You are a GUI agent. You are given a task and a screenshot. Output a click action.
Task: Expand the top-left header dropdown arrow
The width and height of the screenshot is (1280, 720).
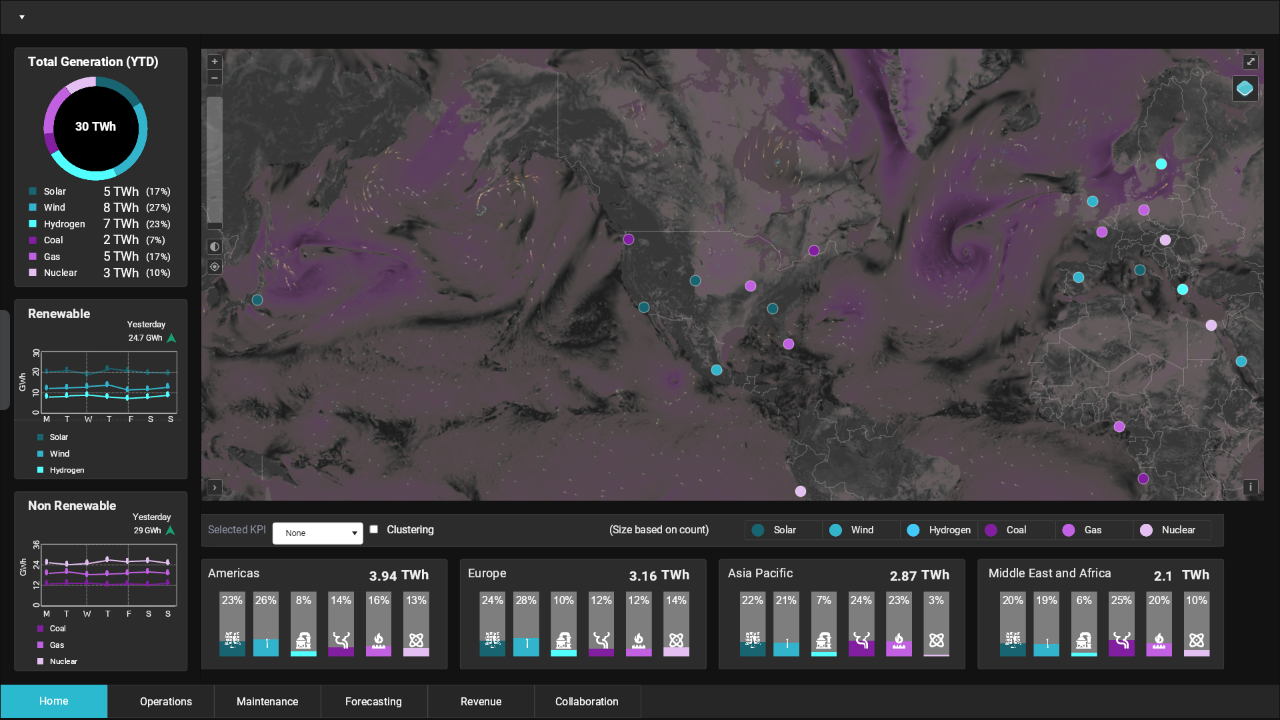(x=21, y=17)
